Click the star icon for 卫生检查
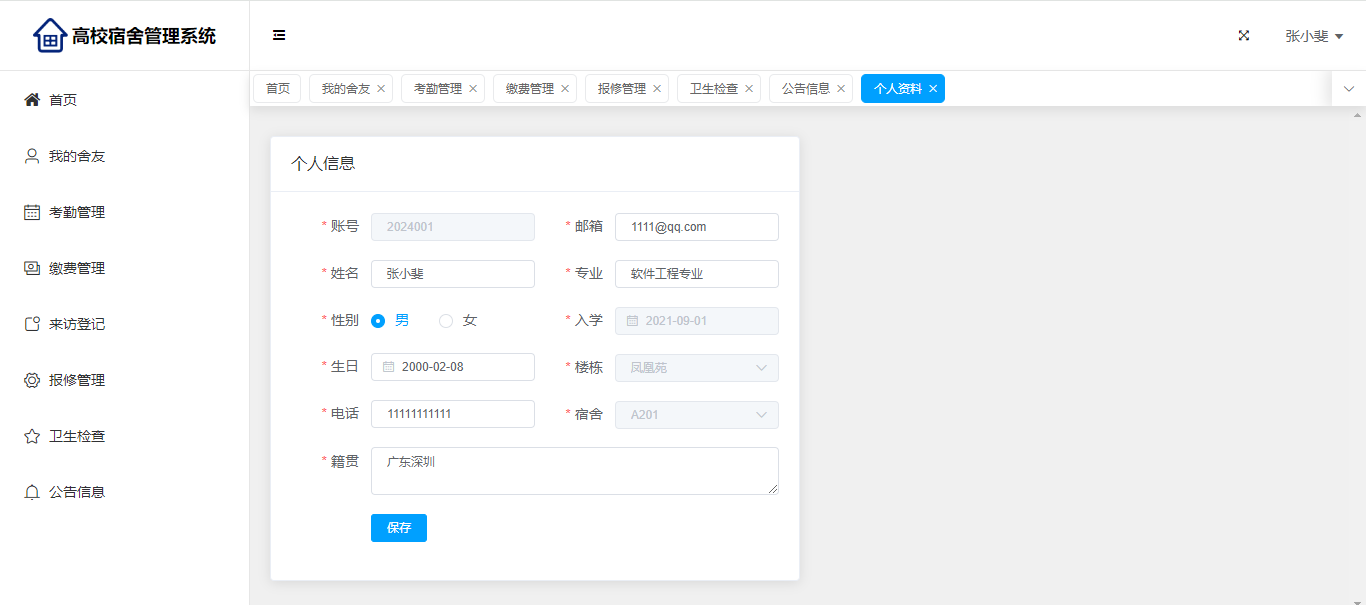The height and width of the screenshot is (605, 1366). pyautogui.click(x=32, y=436)
